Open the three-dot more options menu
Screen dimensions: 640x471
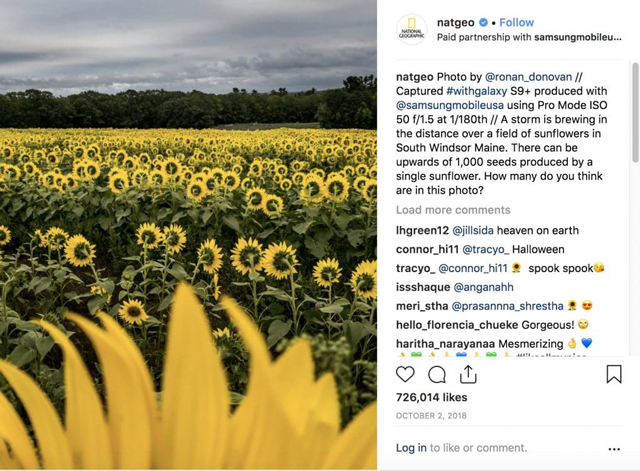614,449
